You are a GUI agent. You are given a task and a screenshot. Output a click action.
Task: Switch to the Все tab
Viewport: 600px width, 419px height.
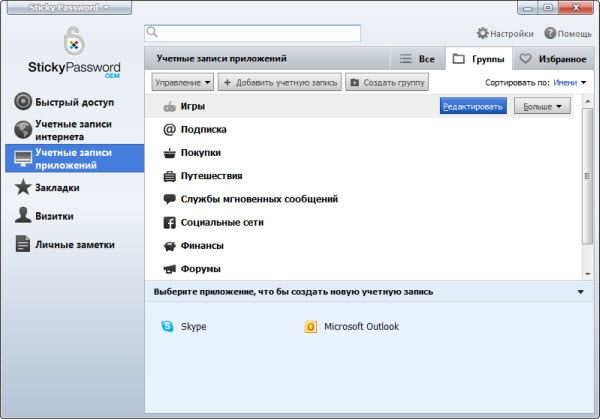[416, 59]
